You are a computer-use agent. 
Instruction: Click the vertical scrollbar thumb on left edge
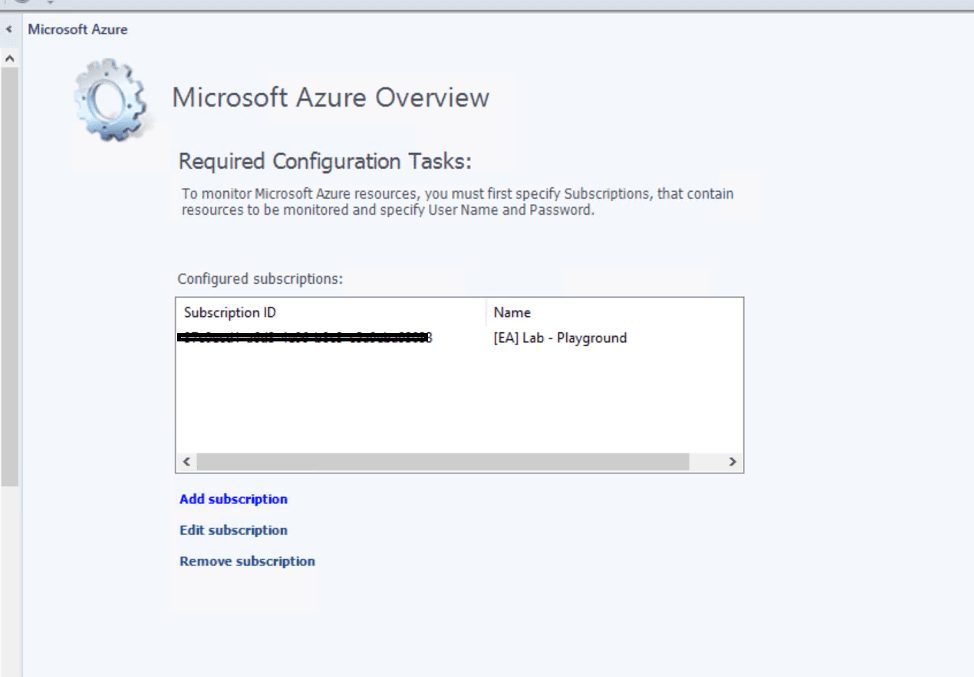(x=9, y=276)
